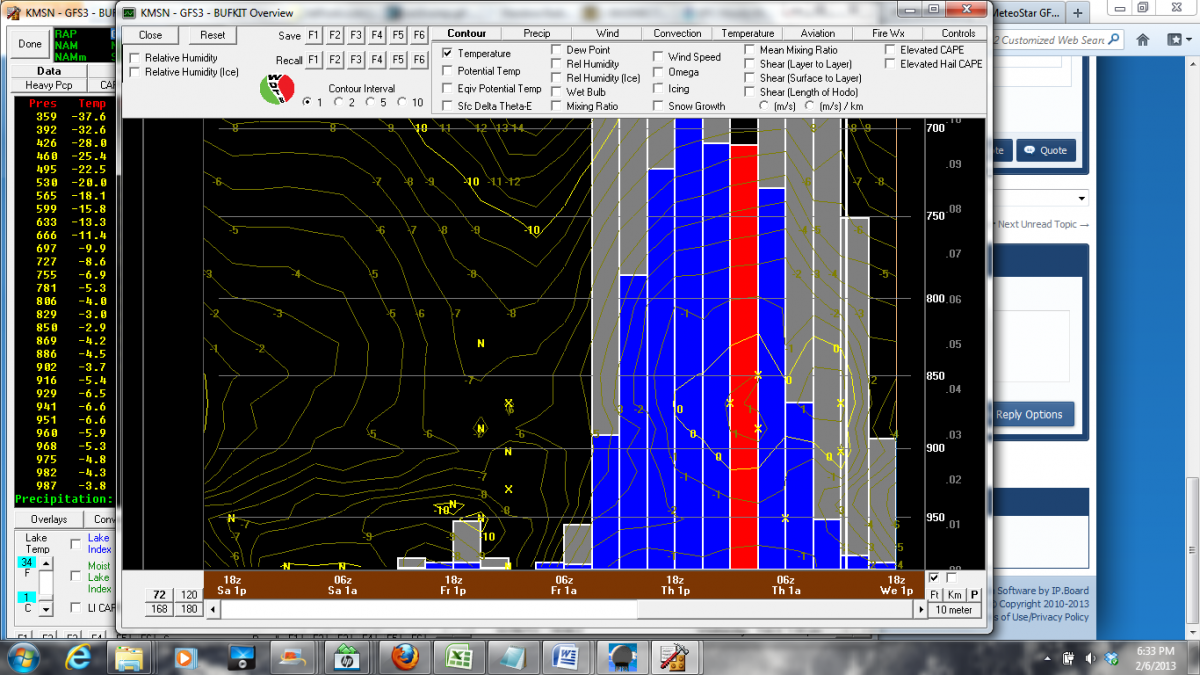This screenshot has width=1200, height=675.
Task: Click Done in the background BUFKIT window
Action: (29, 44)
